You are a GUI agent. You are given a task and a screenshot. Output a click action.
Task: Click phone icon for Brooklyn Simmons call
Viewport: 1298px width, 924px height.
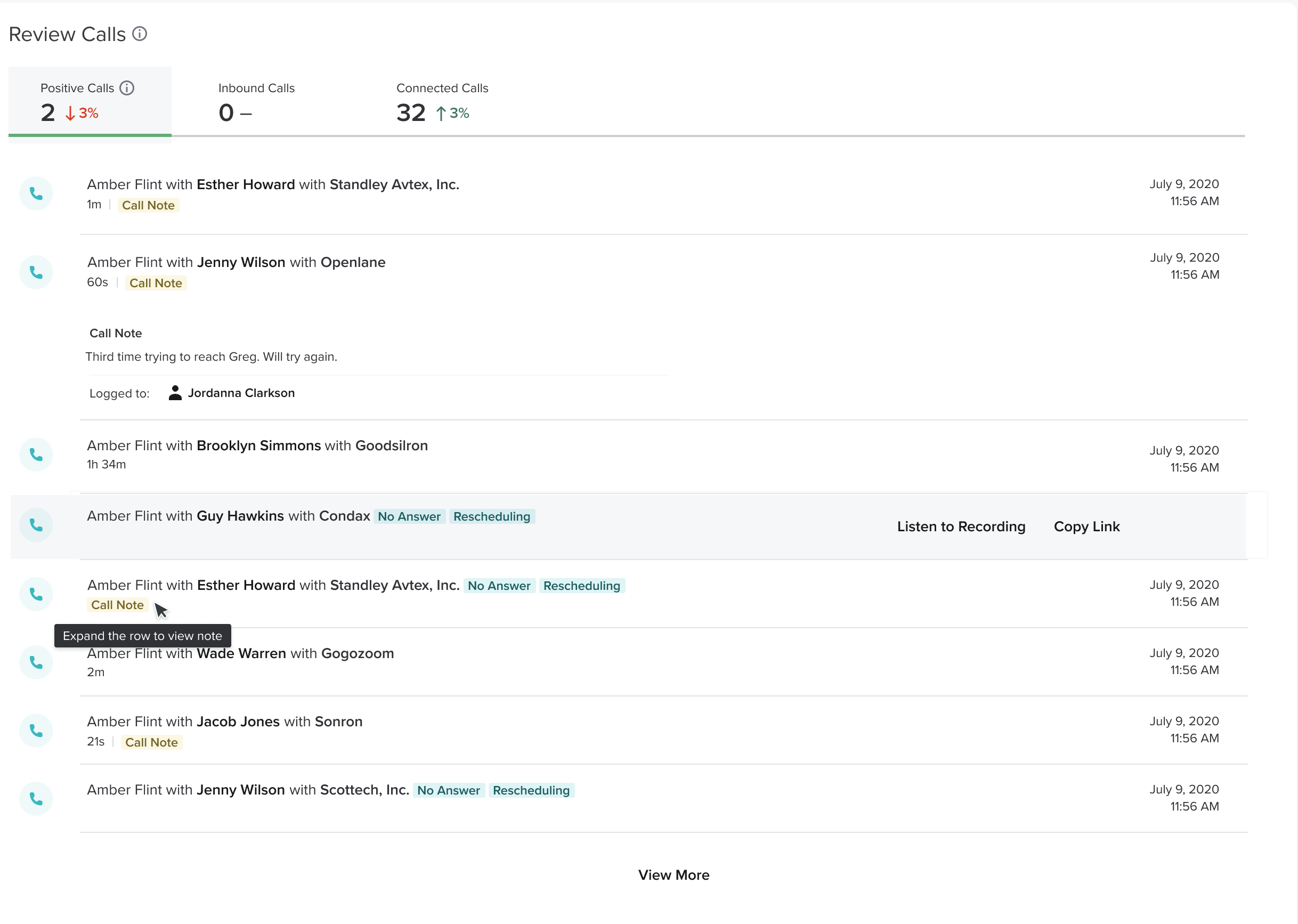[36, 455]
